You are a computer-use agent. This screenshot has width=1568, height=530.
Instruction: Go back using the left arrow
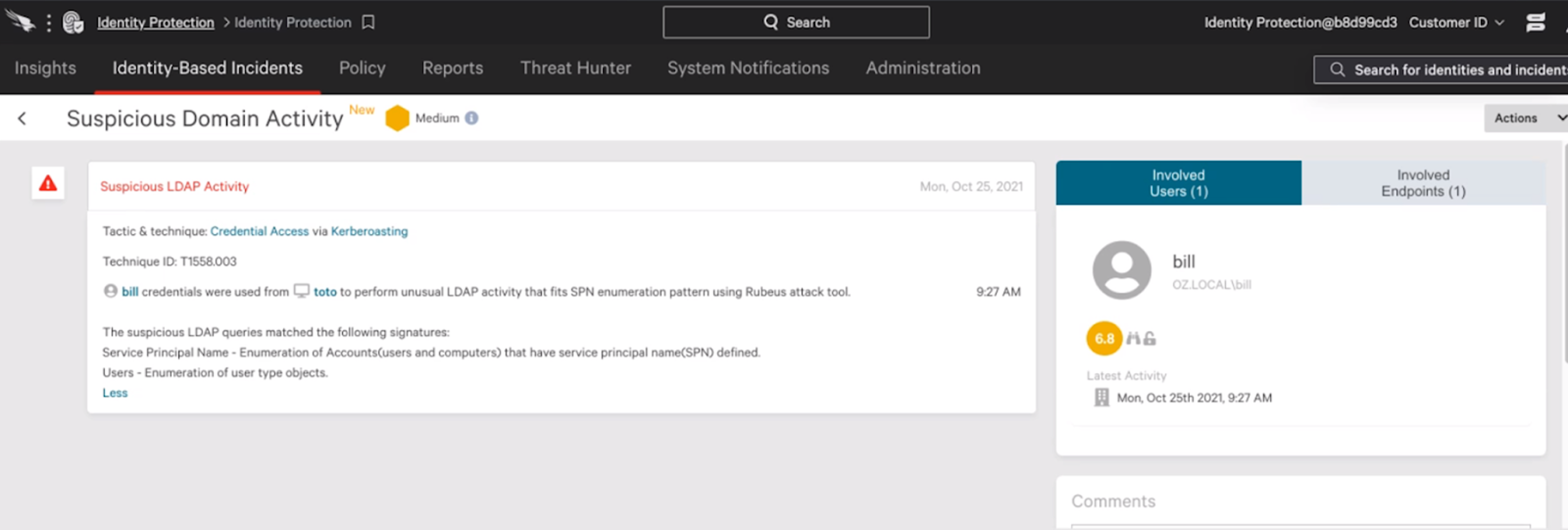pyautogui.click(x=22, y=118)
